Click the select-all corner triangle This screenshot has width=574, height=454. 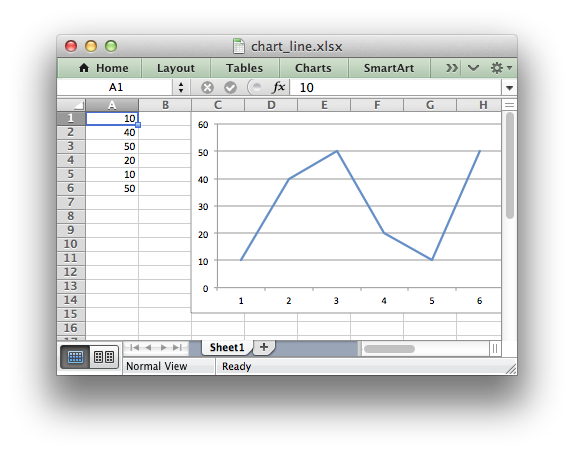[x=71, y=105]
